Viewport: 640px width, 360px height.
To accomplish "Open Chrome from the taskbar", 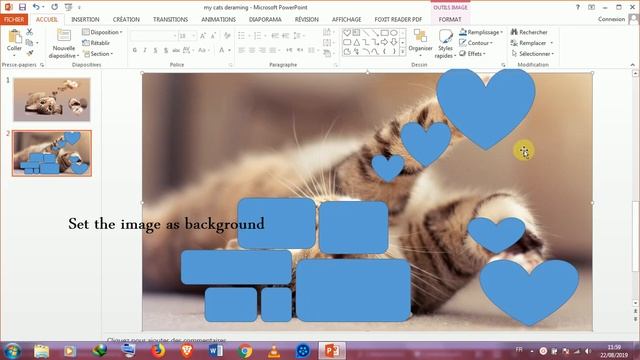I will tap(245, 351).
